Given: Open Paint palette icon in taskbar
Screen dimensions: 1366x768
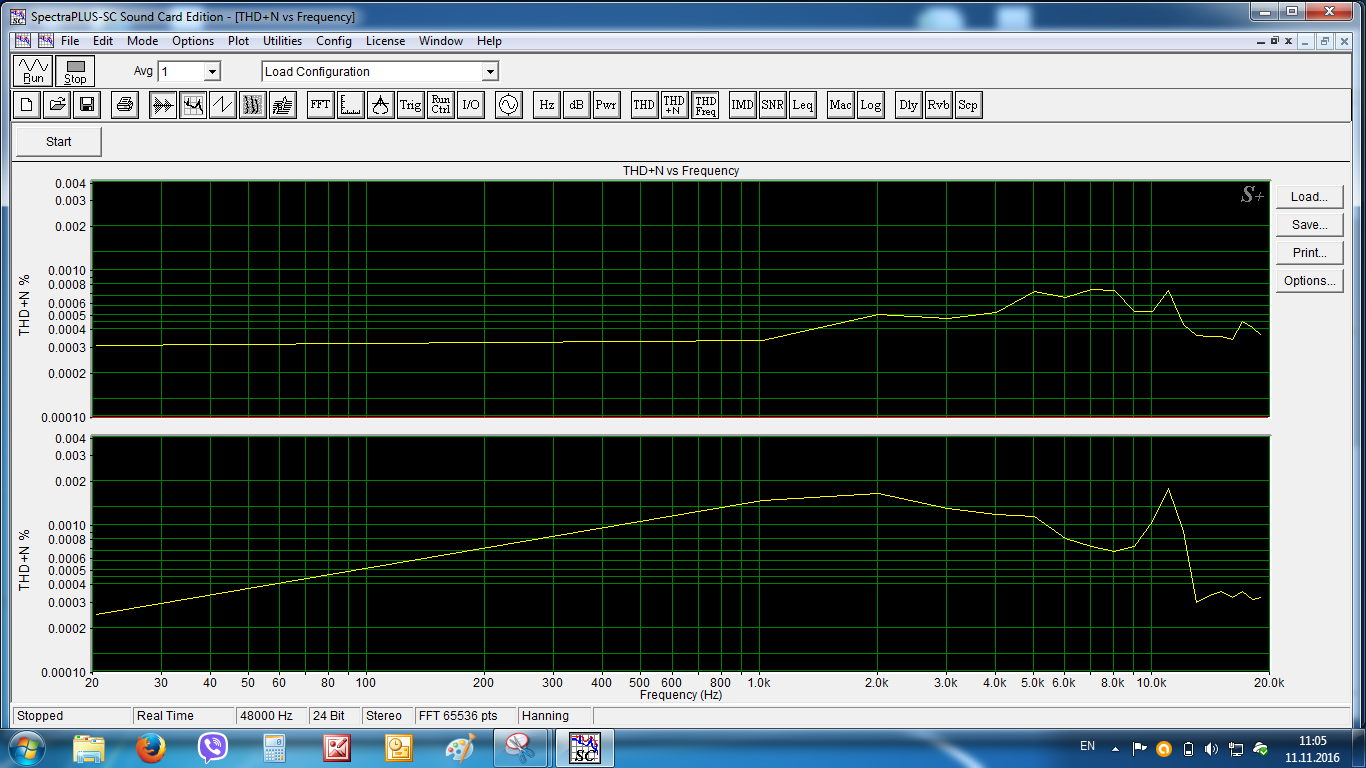Looking at the screenshot, I should click(460, 748).
